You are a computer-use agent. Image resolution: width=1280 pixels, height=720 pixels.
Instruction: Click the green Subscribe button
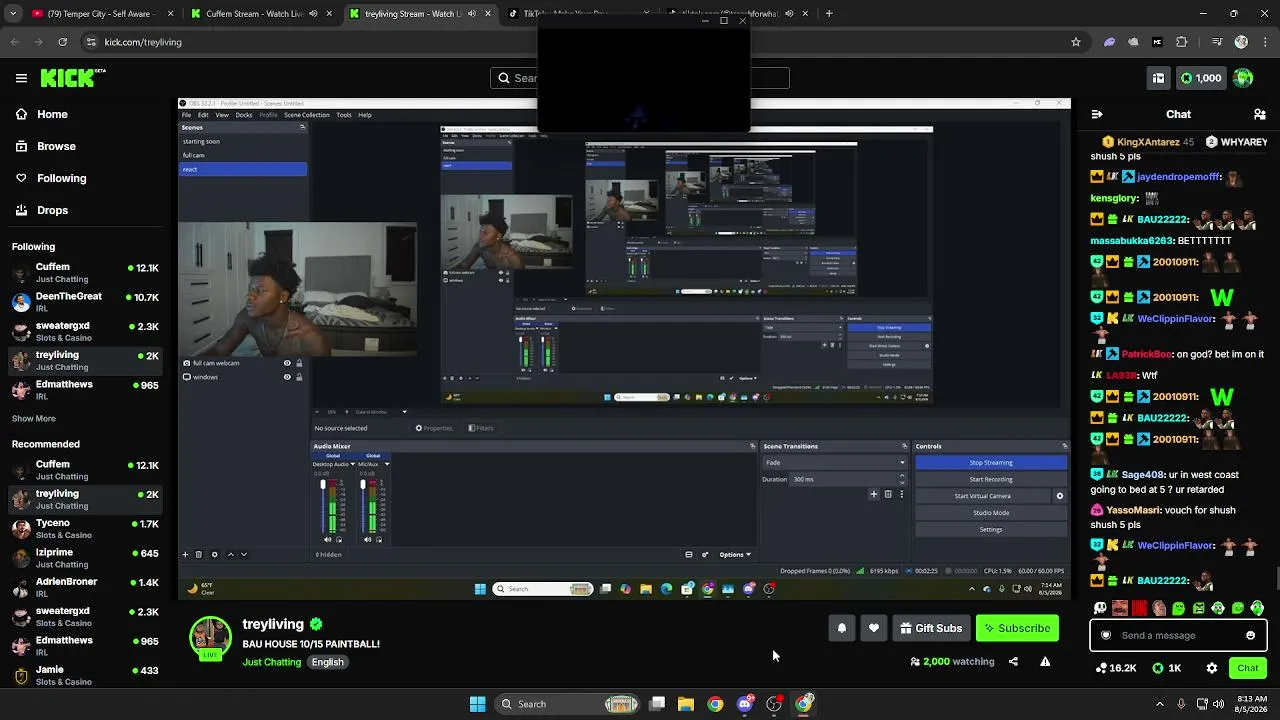coord(1017,628)
